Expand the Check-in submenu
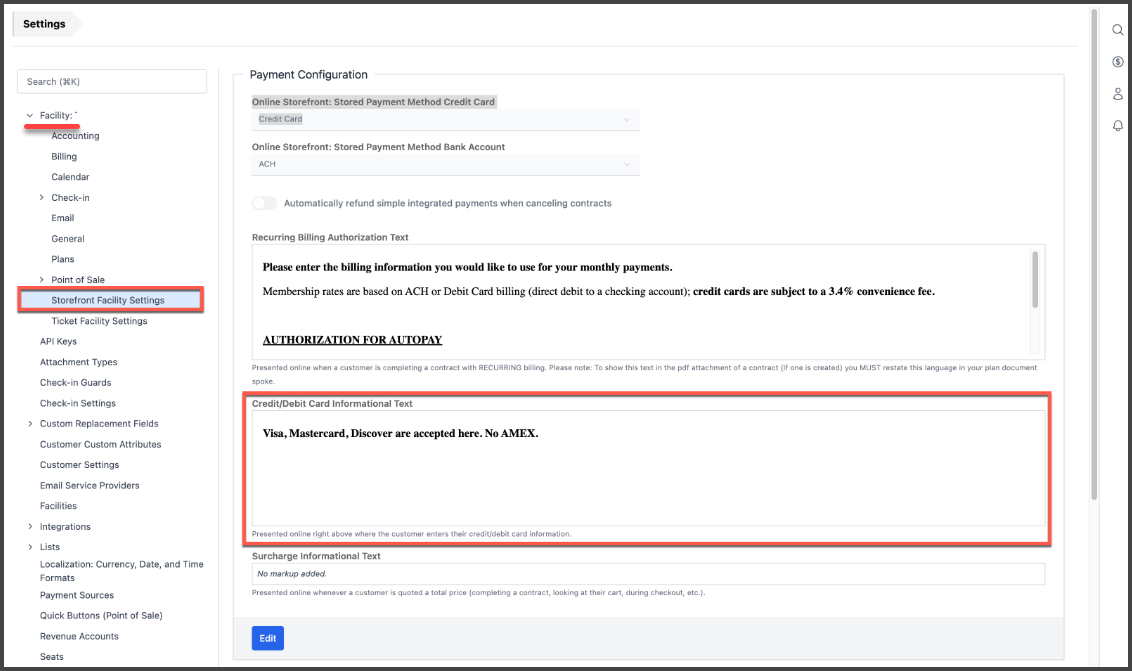 pyautogui.click(x=42, y=198)
